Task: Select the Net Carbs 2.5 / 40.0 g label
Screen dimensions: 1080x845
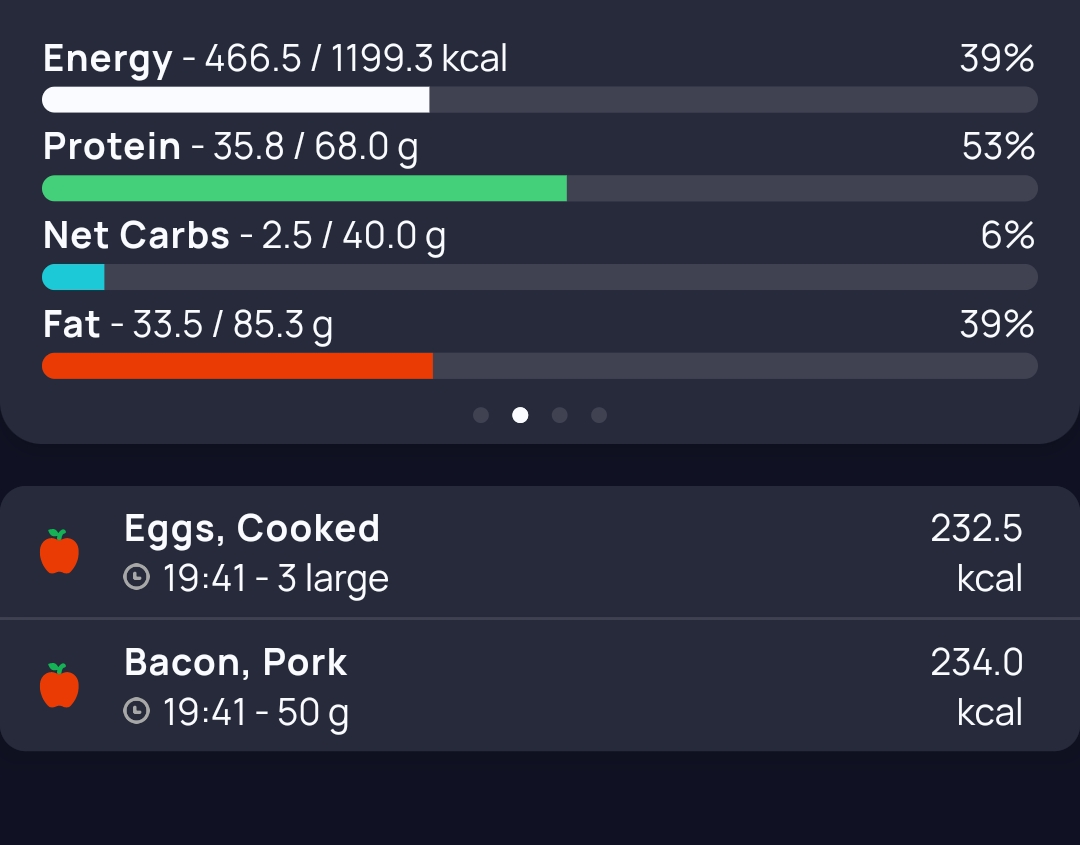Action: [x=245, y=236]
